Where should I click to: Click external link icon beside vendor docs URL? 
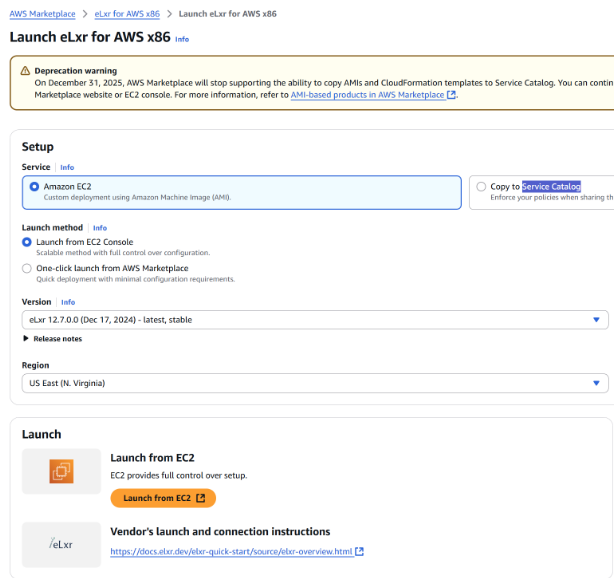coord(360,552)
